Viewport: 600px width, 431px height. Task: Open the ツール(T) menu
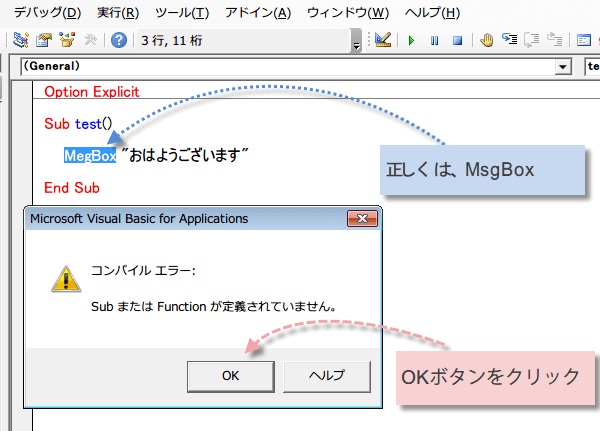[x=182, y=13]
